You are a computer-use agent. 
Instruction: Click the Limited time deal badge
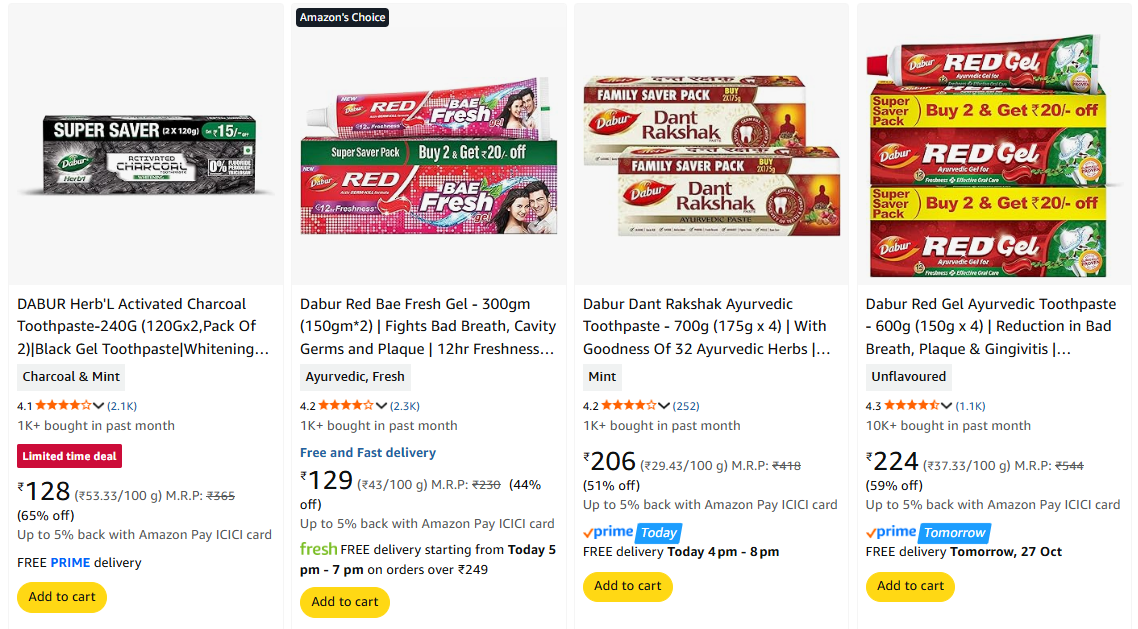70,456
